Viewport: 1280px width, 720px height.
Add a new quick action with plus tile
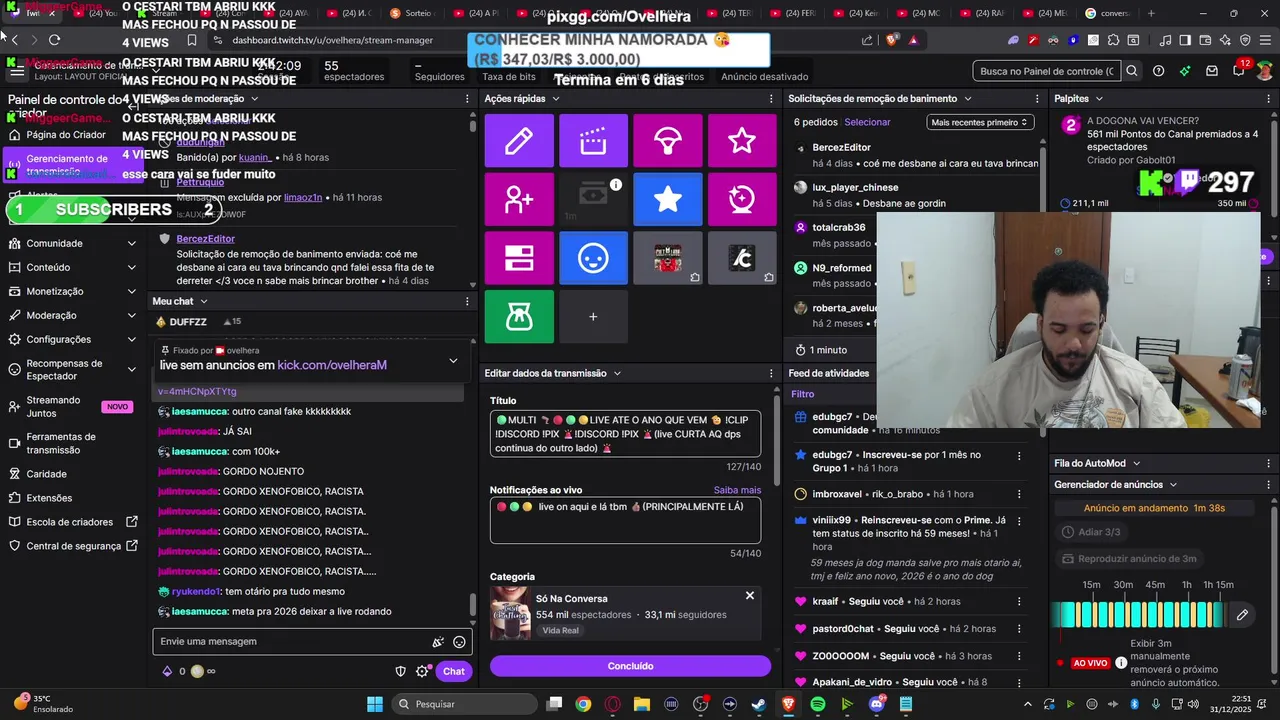point(593,317)
